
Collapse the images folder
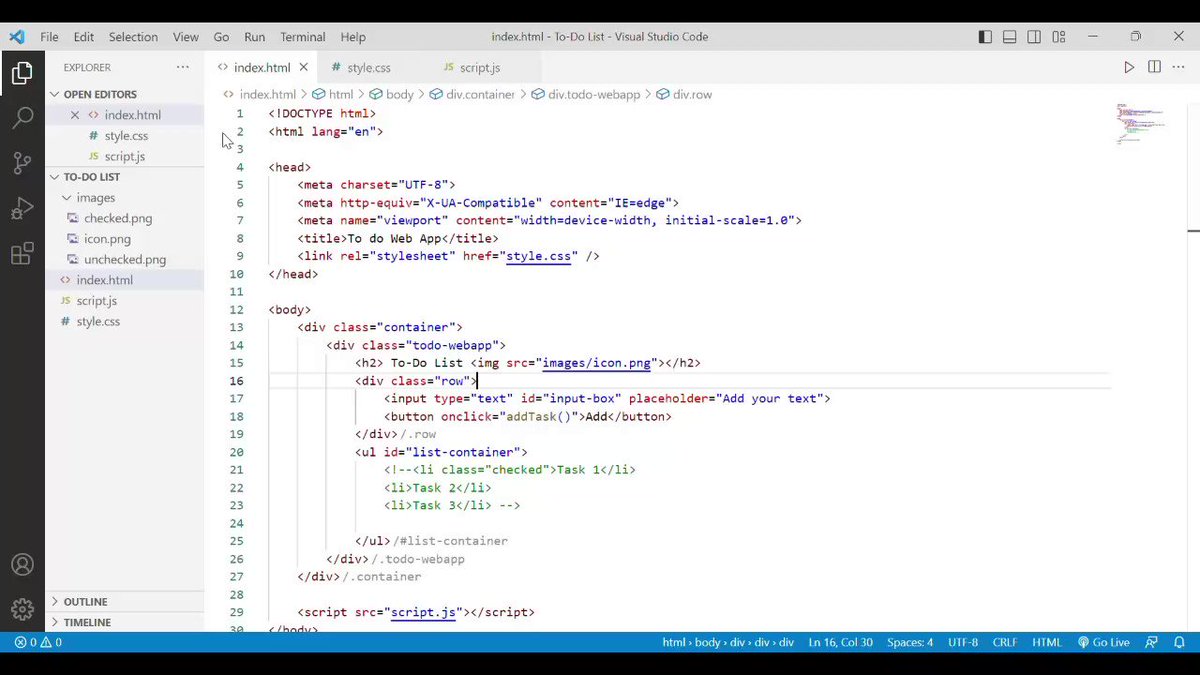click(x=96, y=198)
